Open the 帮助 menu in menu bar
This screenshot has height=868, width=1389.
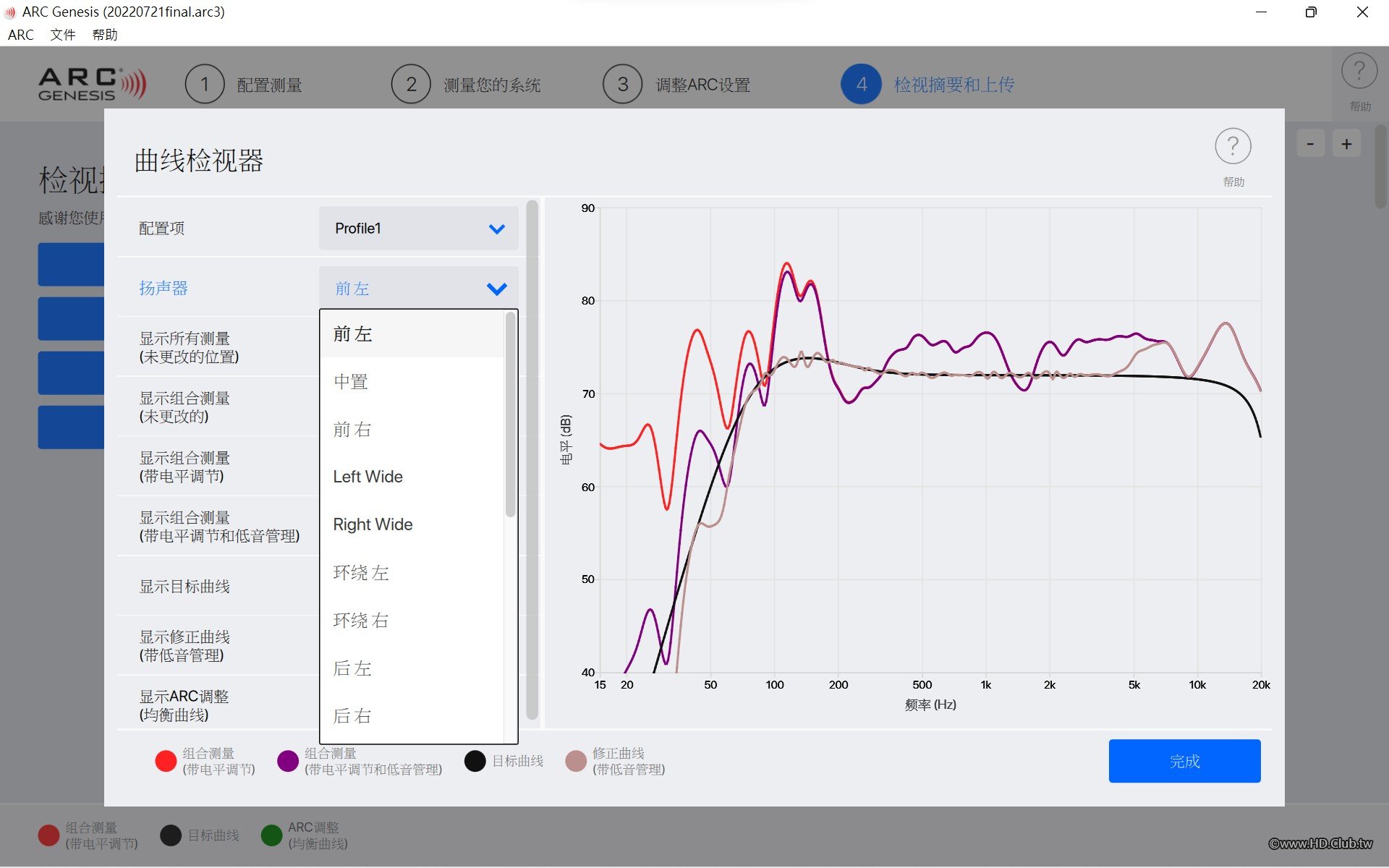click(105, 35)
